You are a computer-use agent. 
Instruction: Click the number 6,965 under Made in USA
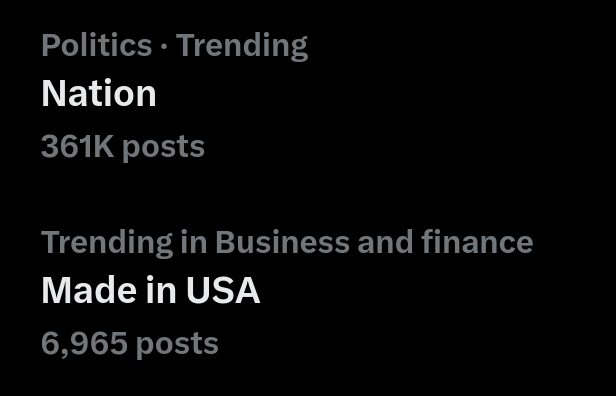pyautogui.click(x=84, y=344)
